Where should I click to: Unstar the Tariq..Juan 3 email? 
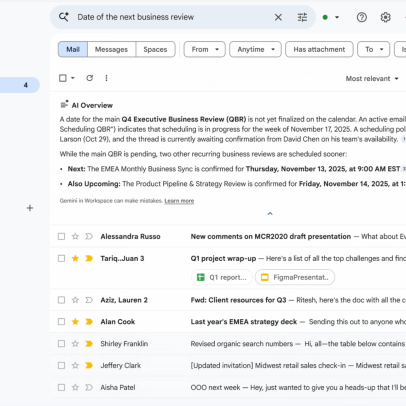(x=75, y=258)
